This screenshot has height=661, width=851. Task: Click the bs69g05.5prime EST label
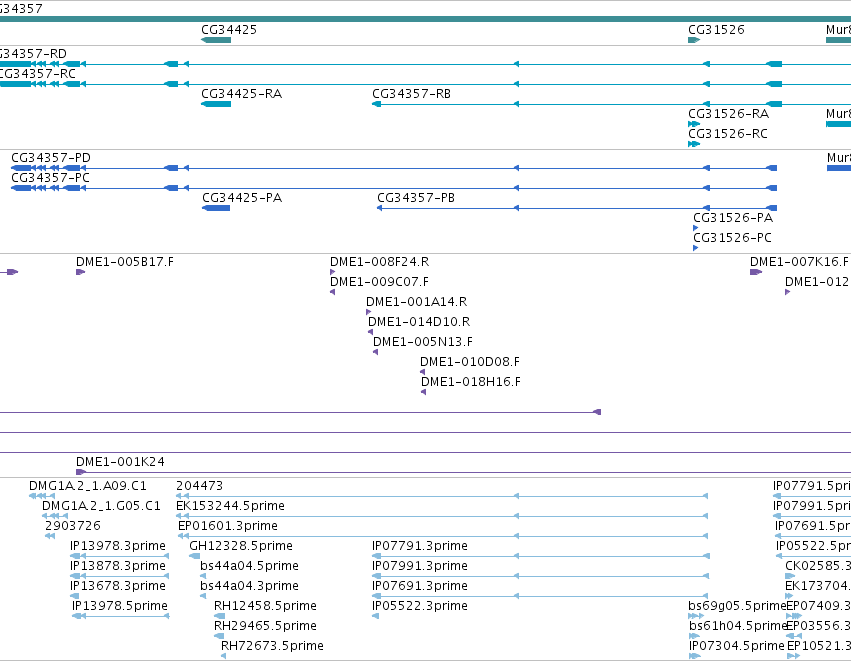point(737,607)
